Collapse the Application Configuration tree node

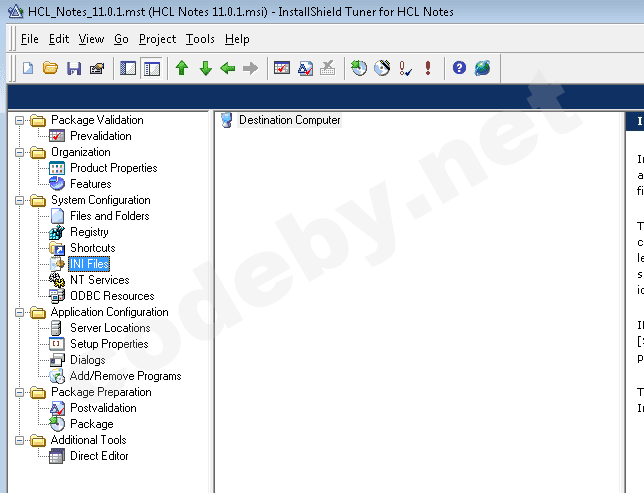19,313
